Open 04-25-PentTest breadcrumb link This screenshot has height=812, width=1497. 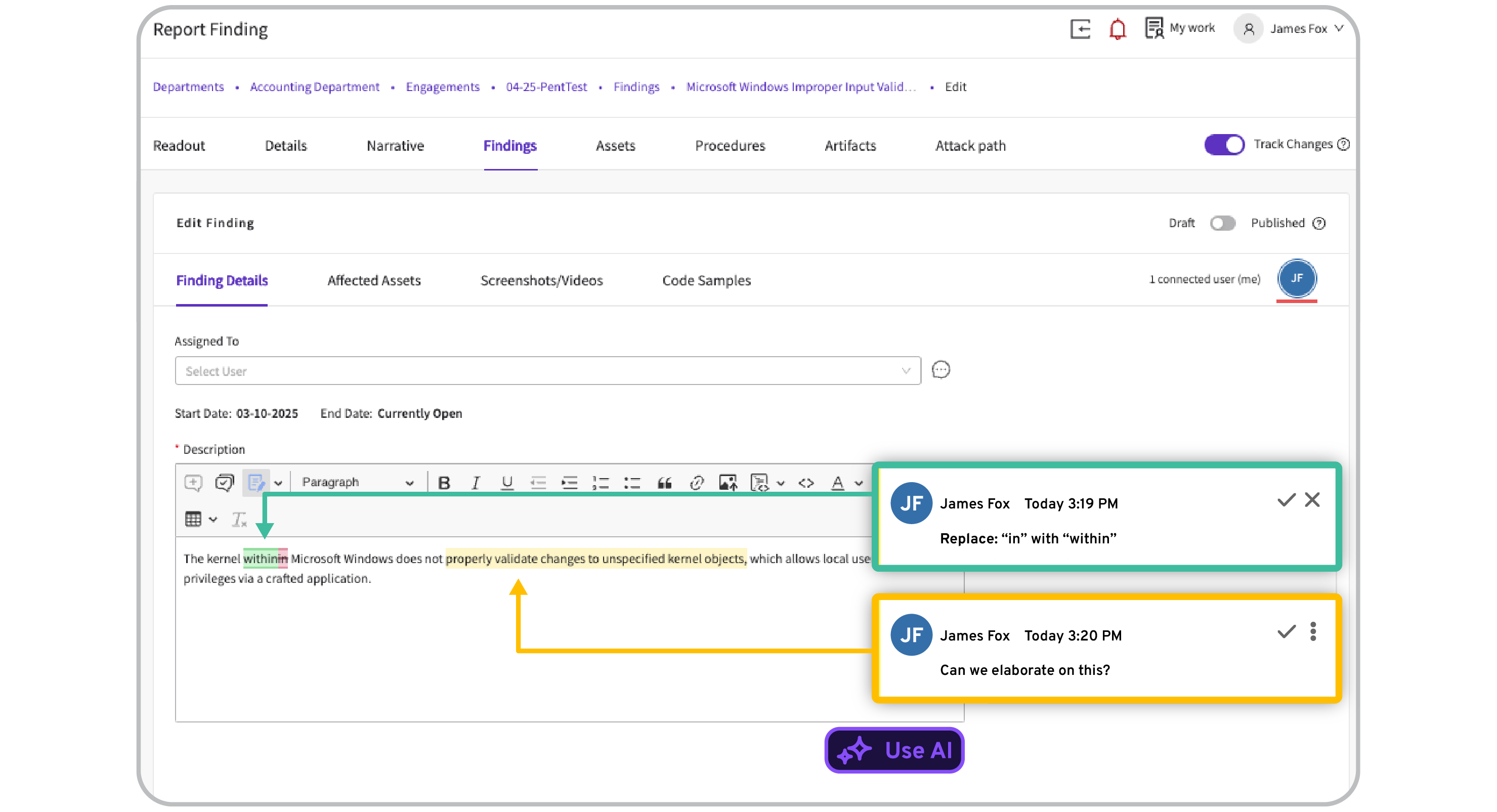(x=546, y=87)
